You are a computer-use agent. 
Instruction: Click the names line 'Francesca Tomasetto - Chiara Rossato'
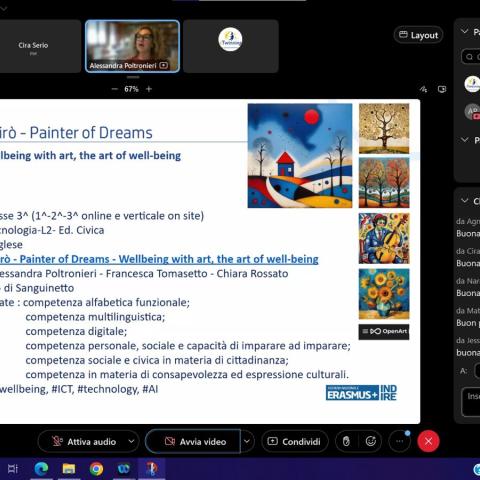(197, 273)
